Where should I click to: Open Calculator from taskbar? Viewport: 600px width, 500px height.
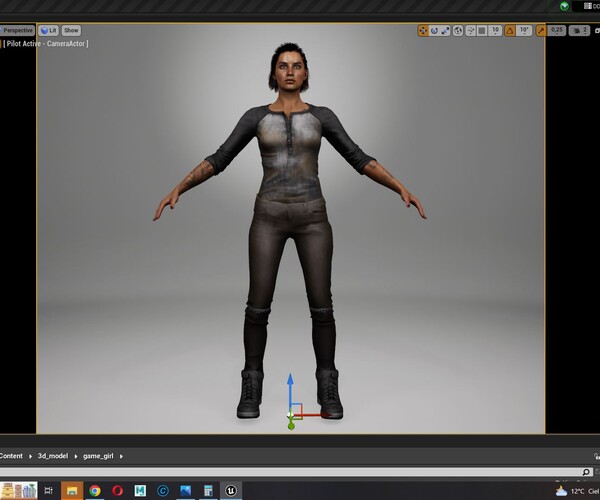tap(208, 490)
